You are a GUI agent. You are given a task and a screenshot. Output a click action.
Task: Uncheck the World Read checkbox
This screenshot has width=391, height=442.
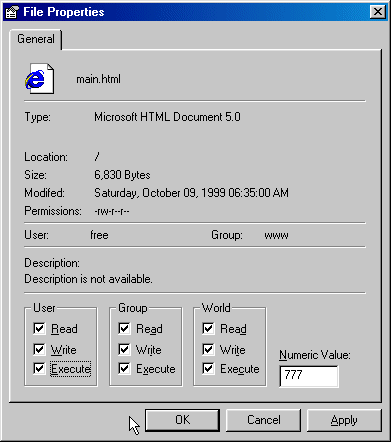208,329
